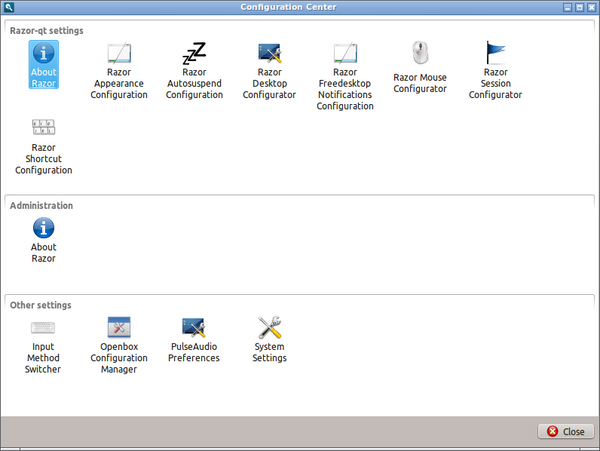The height and width of the screenshot is (451, 600).
Task: Open Razor Autosuspend Configuration
Action: (194, 71)
